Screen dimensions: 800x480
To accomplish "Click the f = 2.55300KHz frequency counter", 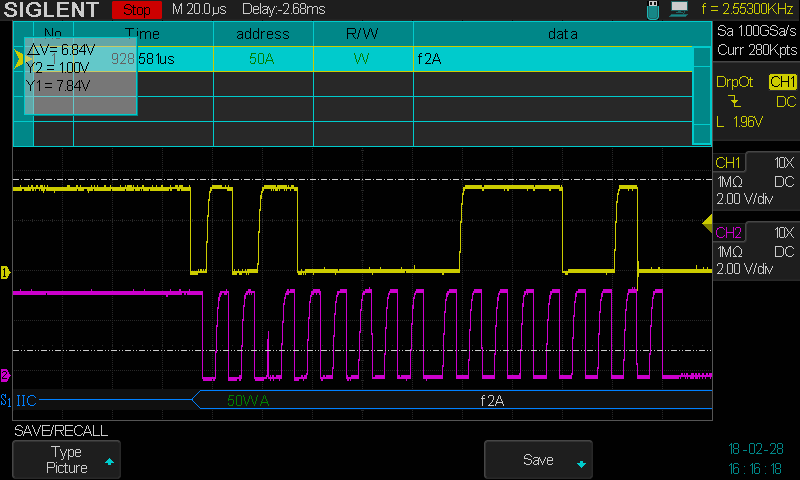I will click(747, 9).
